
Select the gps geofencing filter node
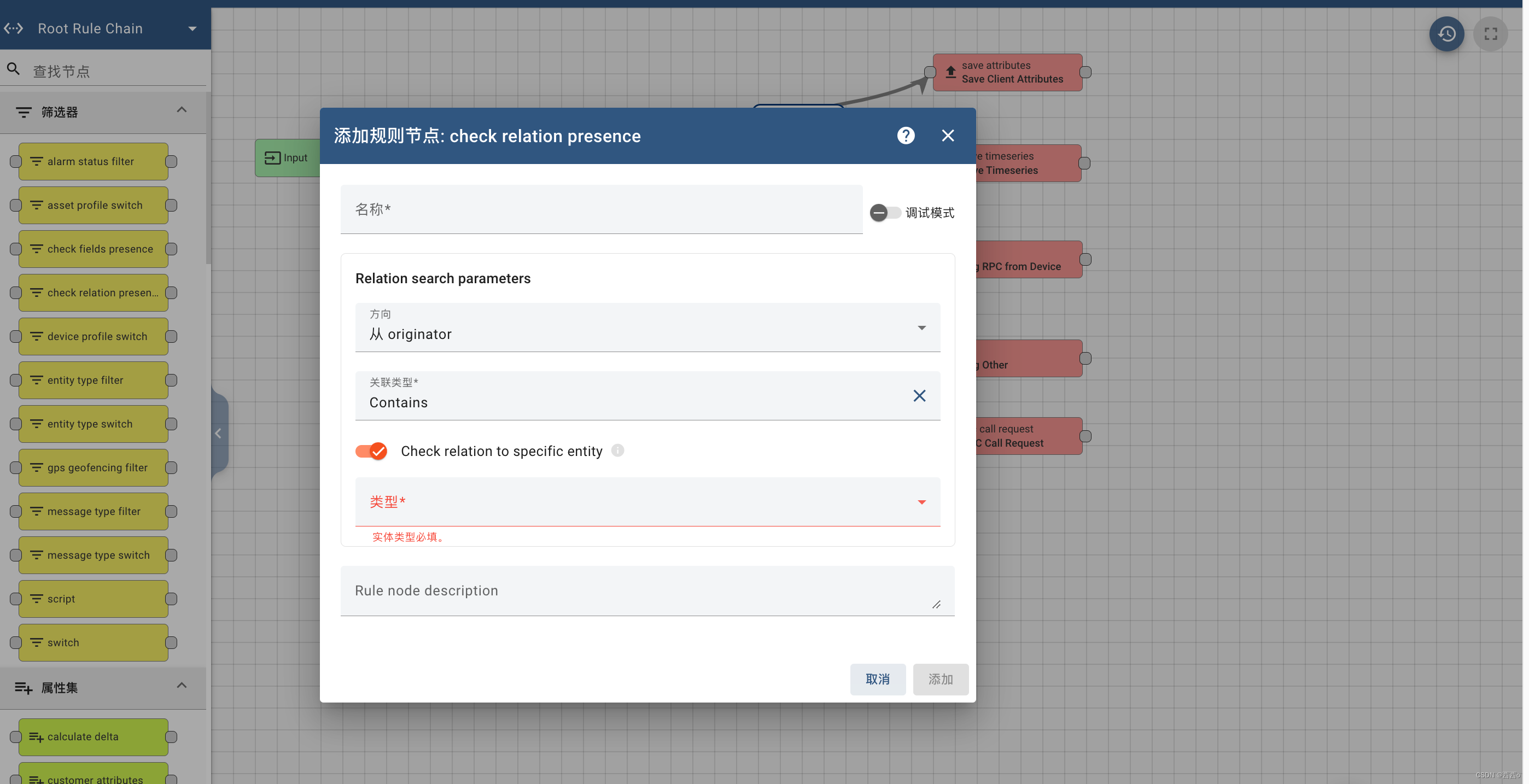(x=92, y=467)
